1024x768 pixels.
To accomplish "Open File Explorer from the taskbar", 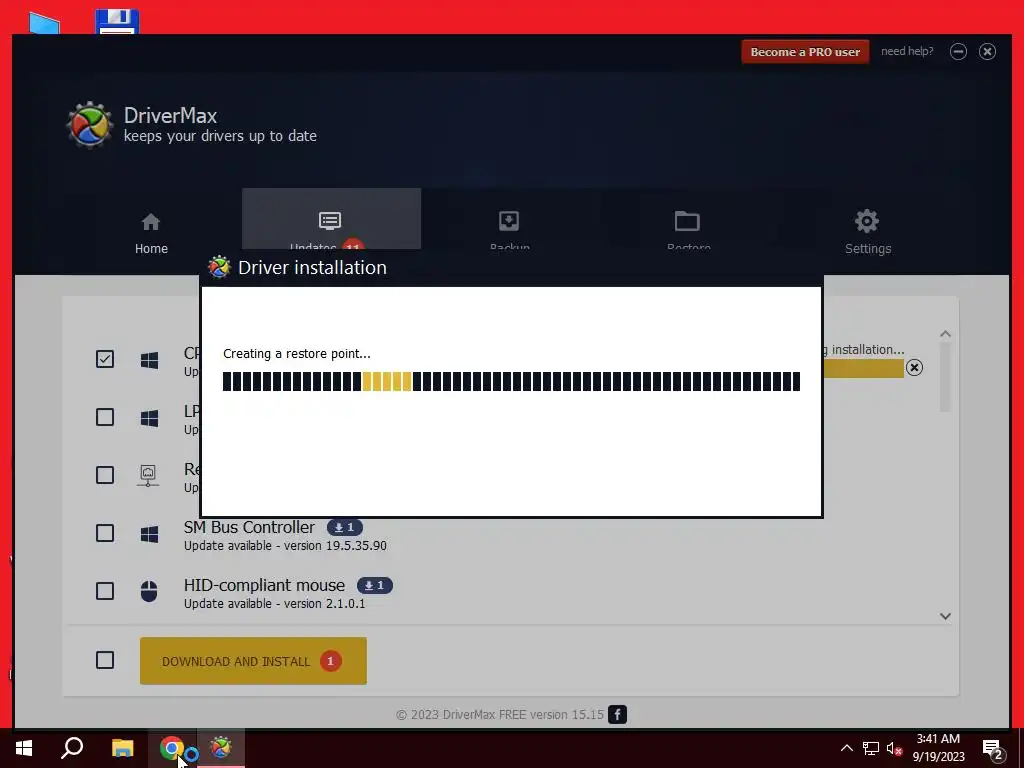I will coord(122,748).
